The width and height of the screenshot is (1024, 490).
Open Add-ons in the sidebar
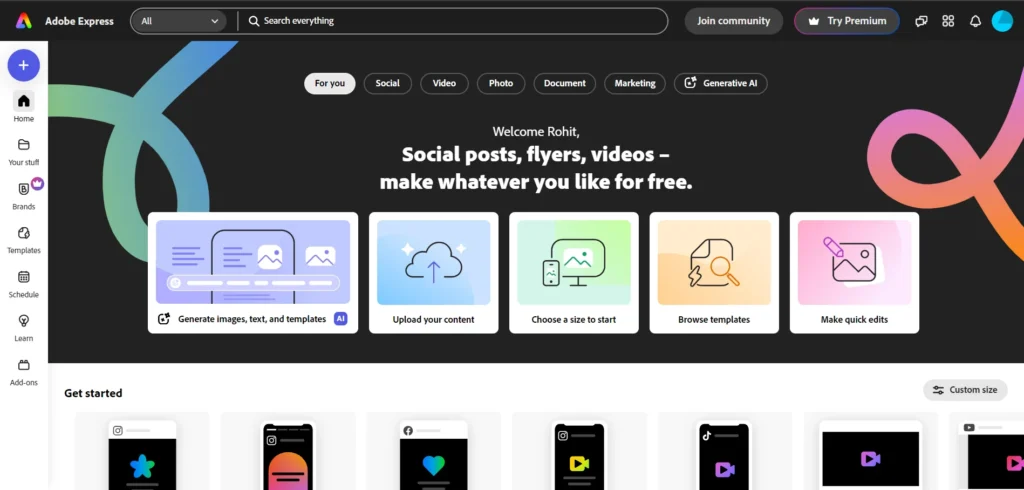click(24, 372)
